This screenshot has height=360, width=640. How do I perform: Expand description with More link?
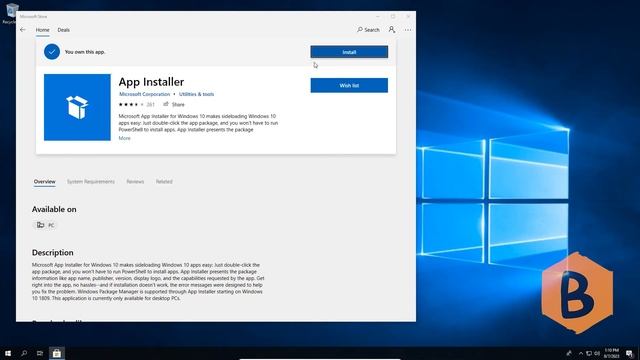click(124, 138)
